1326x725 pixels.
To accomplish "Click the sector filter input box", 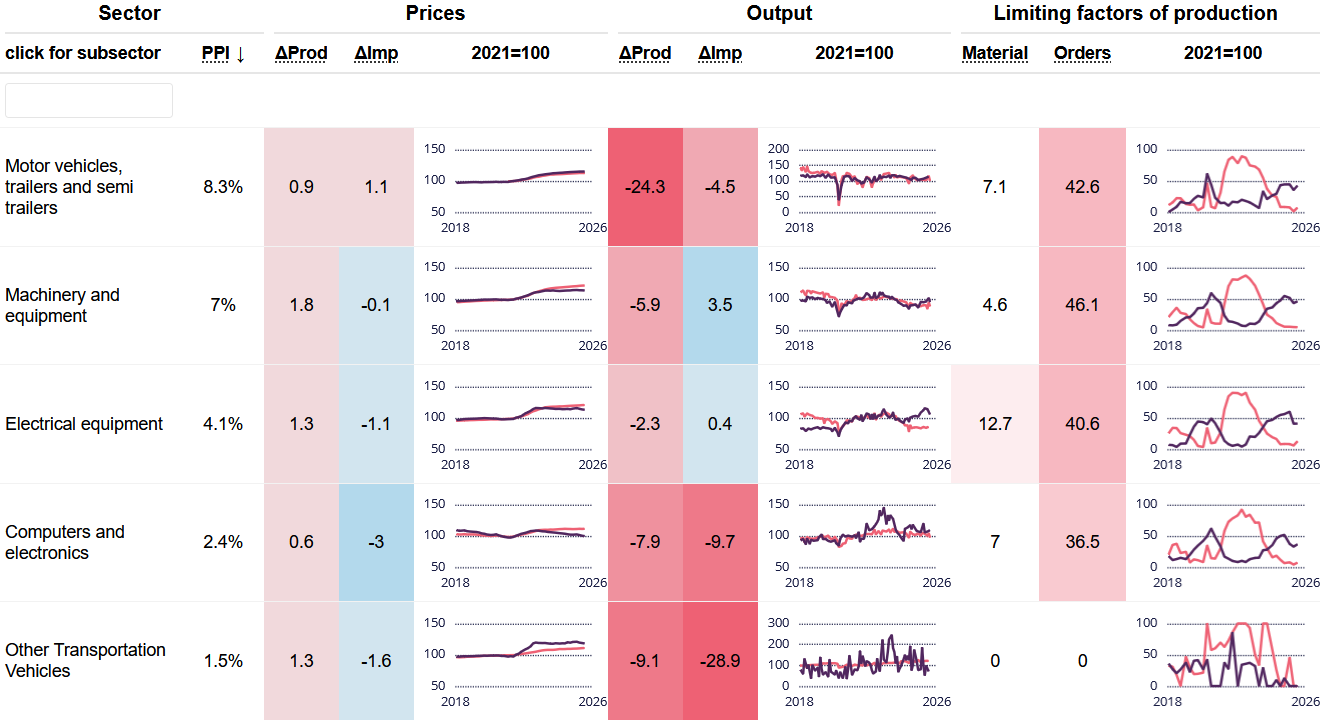I will (89, 101).
